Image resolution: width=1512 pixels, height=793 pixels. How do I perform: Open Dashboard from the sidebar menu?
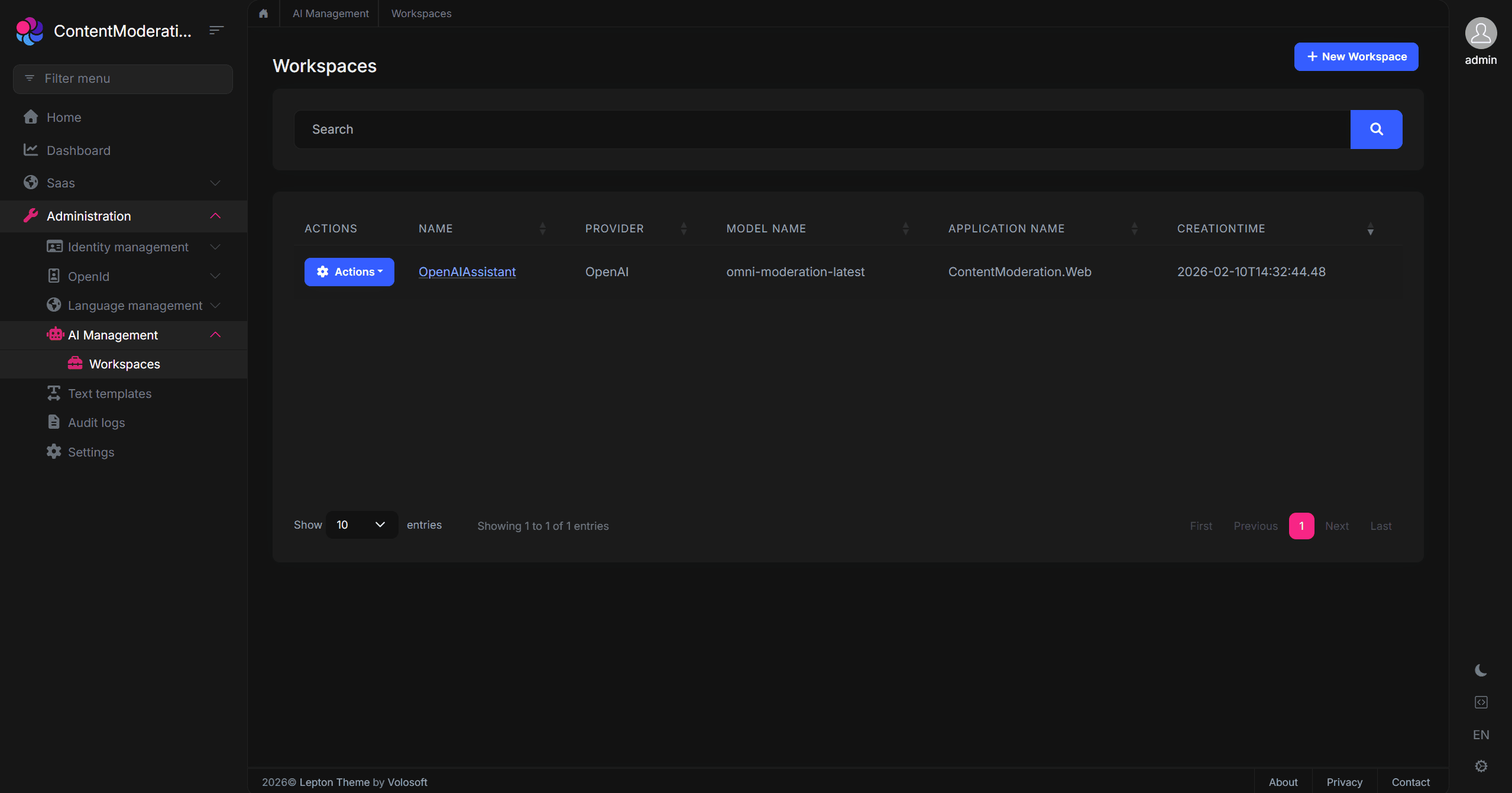click(79, 150)
